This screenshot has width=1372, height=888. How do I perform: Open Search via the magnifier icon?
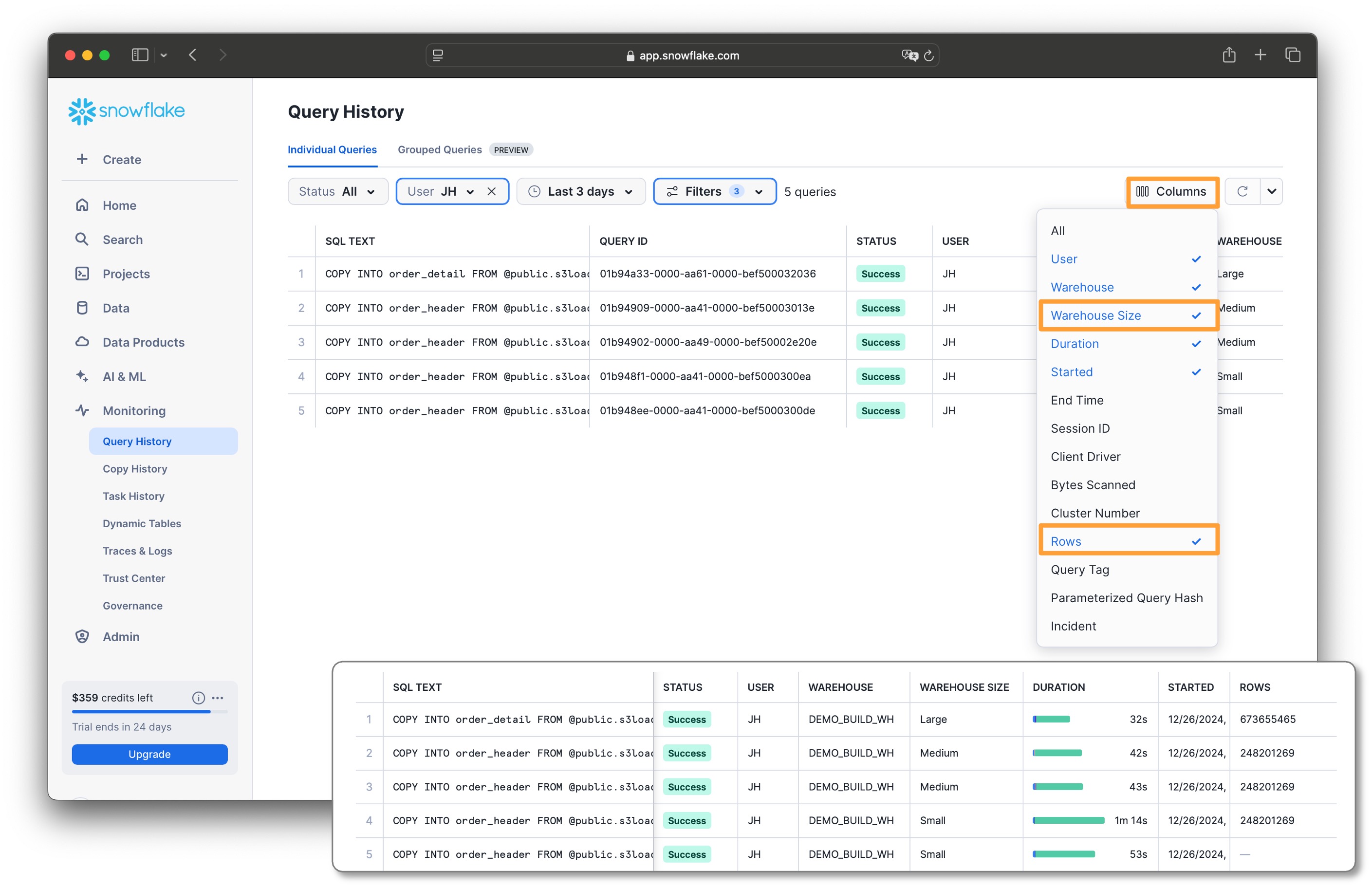pos(82,240)
